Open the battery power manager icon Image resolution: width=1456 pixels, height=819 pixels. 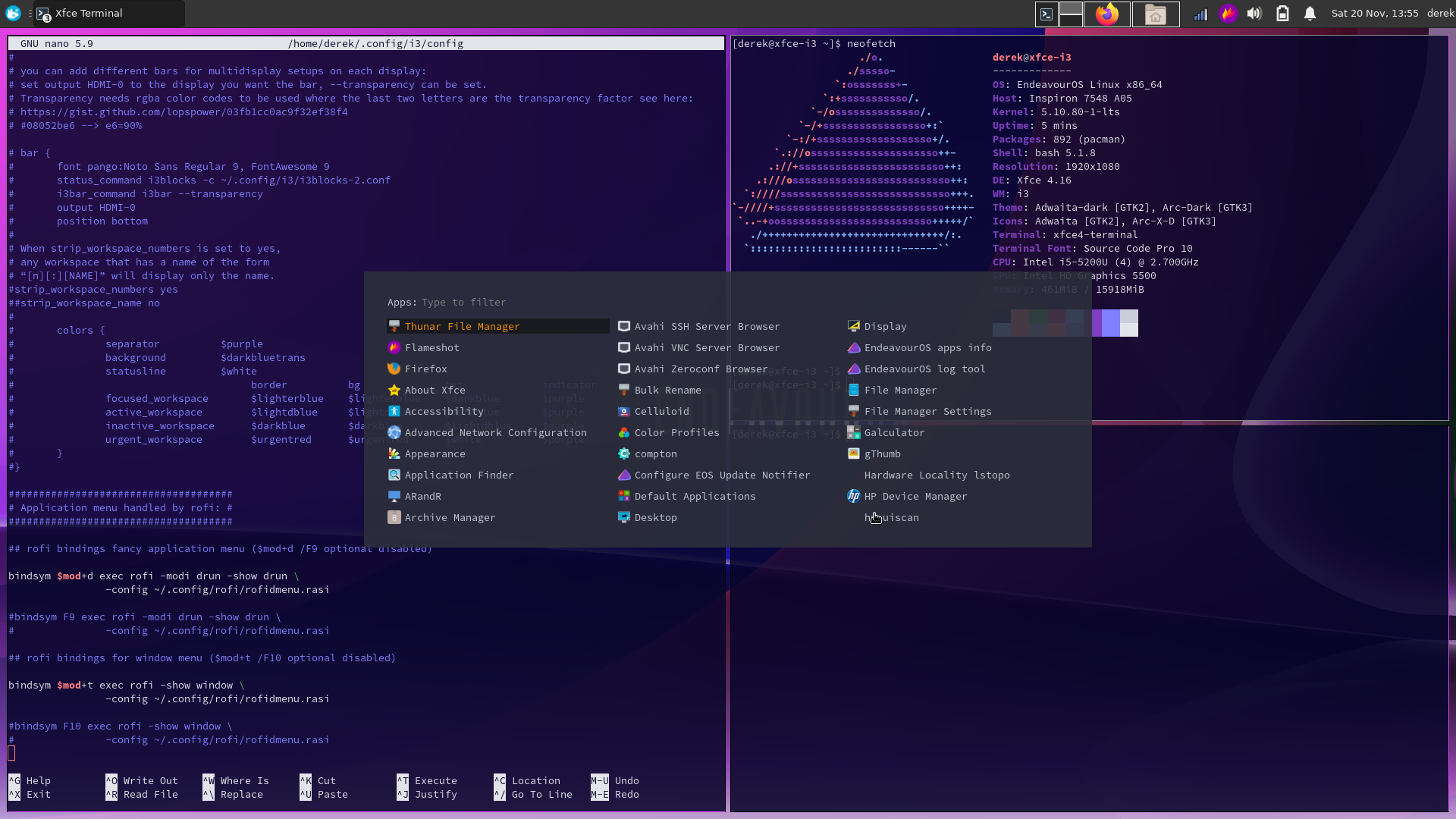tap(1282, 14)
